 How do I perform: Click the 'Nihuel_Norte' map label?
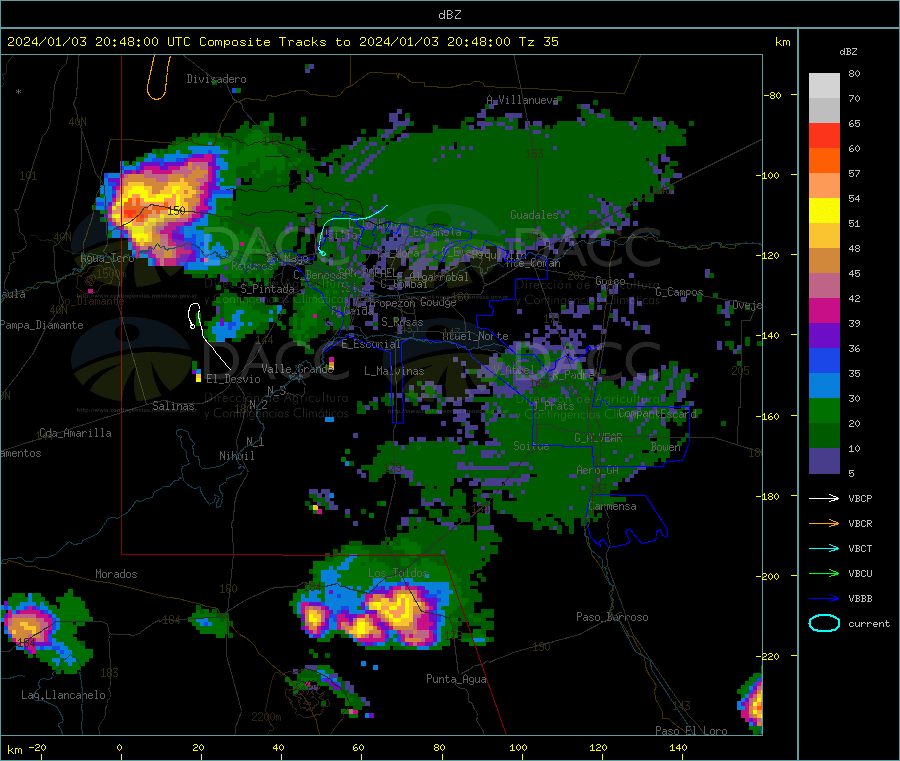point(475,336)
